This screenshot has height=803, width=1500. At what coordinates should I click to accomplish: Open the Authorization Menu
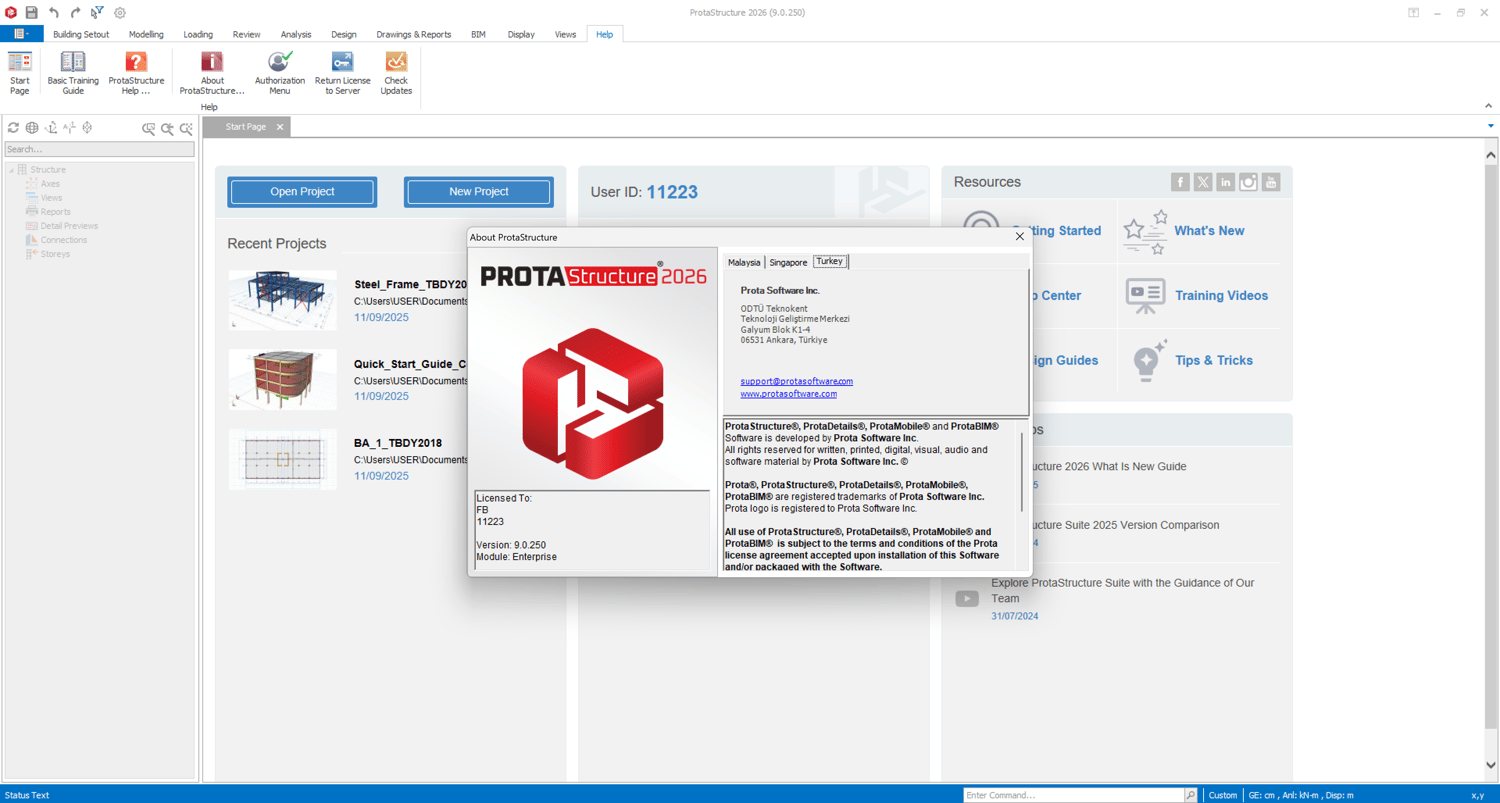(x=280, y=74)
